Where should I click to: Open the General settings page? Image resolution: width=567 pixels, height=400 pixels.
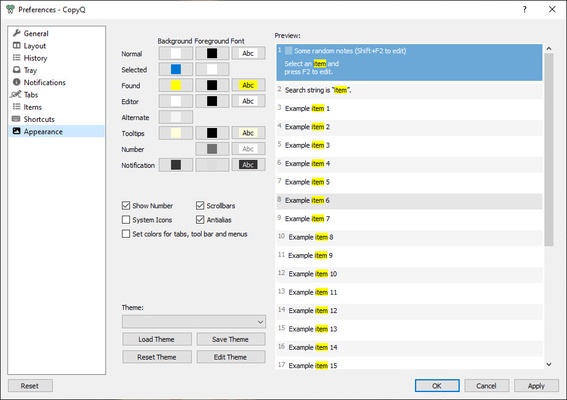(x=56, y=33)
